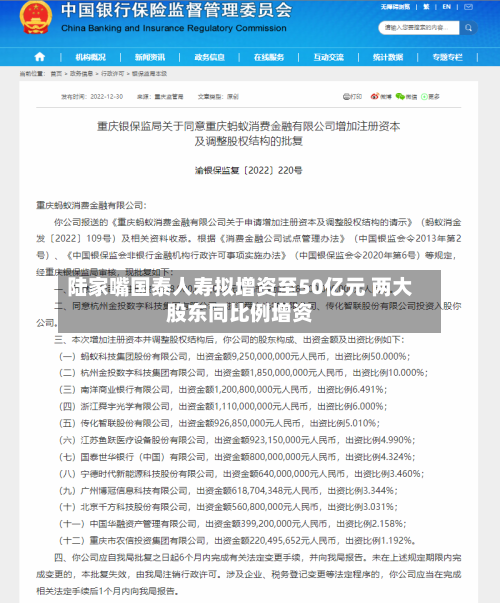Screen dimensions: 500x603
Task: Open the 新闻资讯 menu
Action: (150, 57)
